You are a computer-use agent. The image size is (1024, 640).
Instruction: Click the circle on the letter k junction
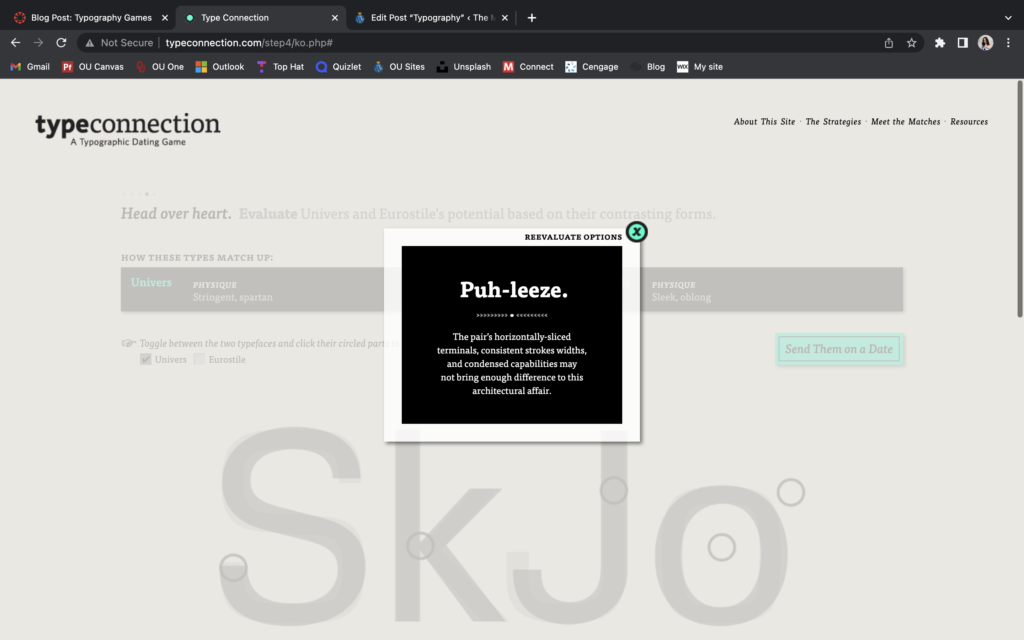click(421, 545)
